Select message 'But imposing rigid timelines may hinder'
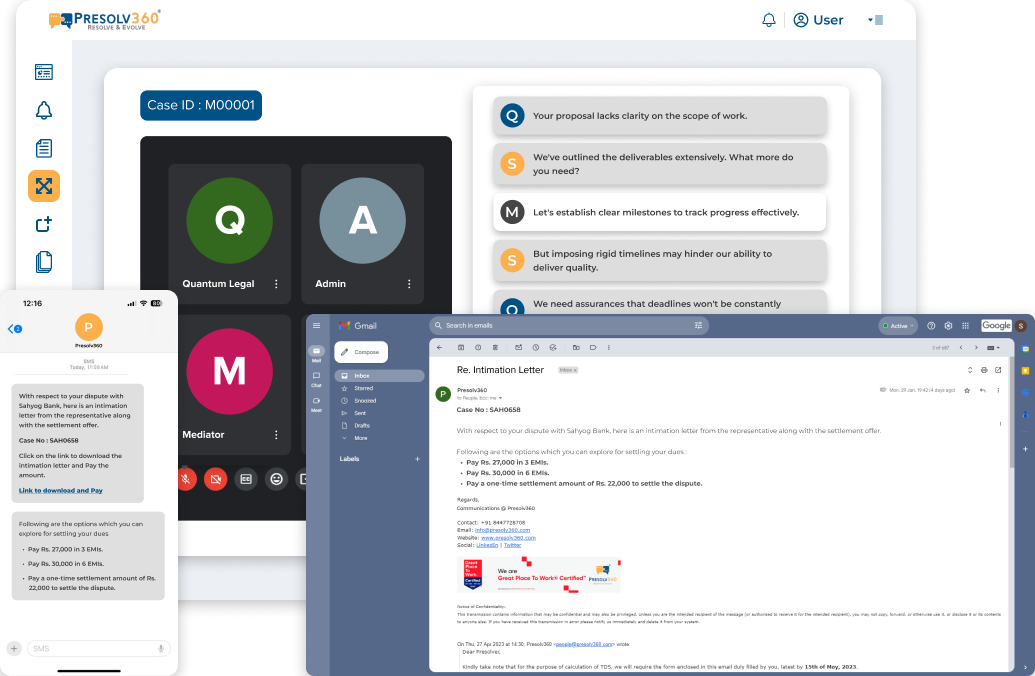Viewport: 1035px width, 676px height. [x=660, y=261]
